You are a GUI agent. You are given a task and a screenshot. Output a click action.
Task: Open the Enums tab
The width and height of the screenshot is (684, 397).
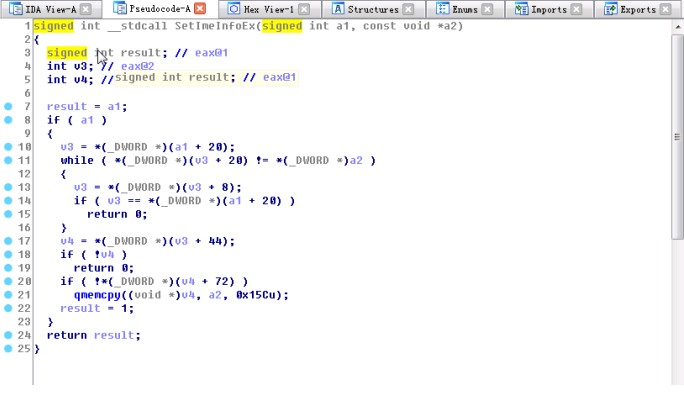pos(465,9)
